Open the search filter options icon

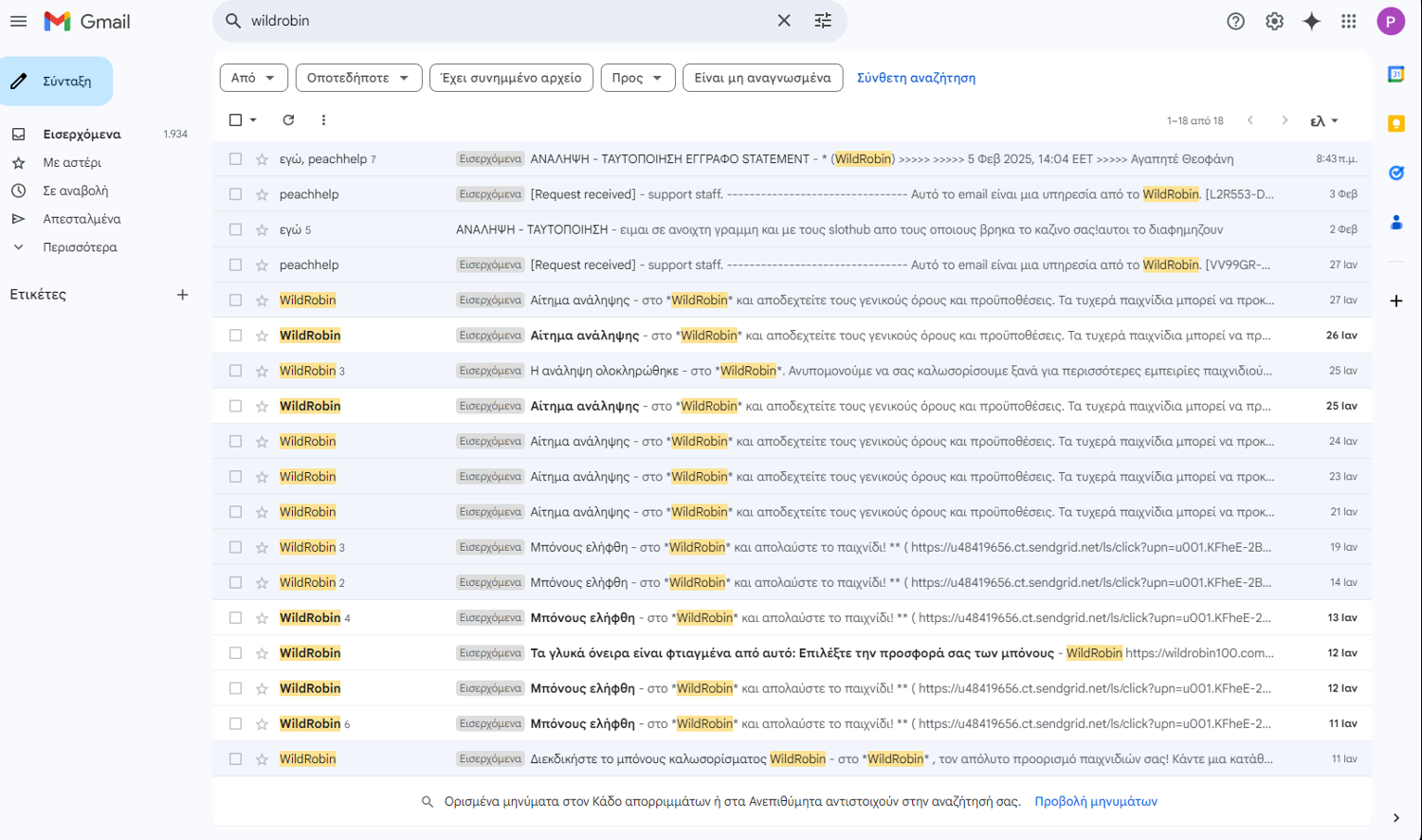click(x=823, y=21)
